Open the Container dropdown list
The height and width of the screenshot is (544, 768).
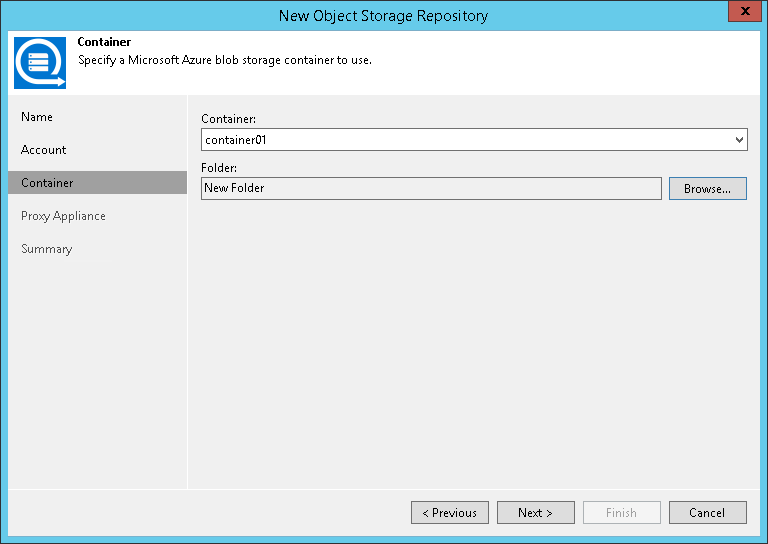coord(739,140)
